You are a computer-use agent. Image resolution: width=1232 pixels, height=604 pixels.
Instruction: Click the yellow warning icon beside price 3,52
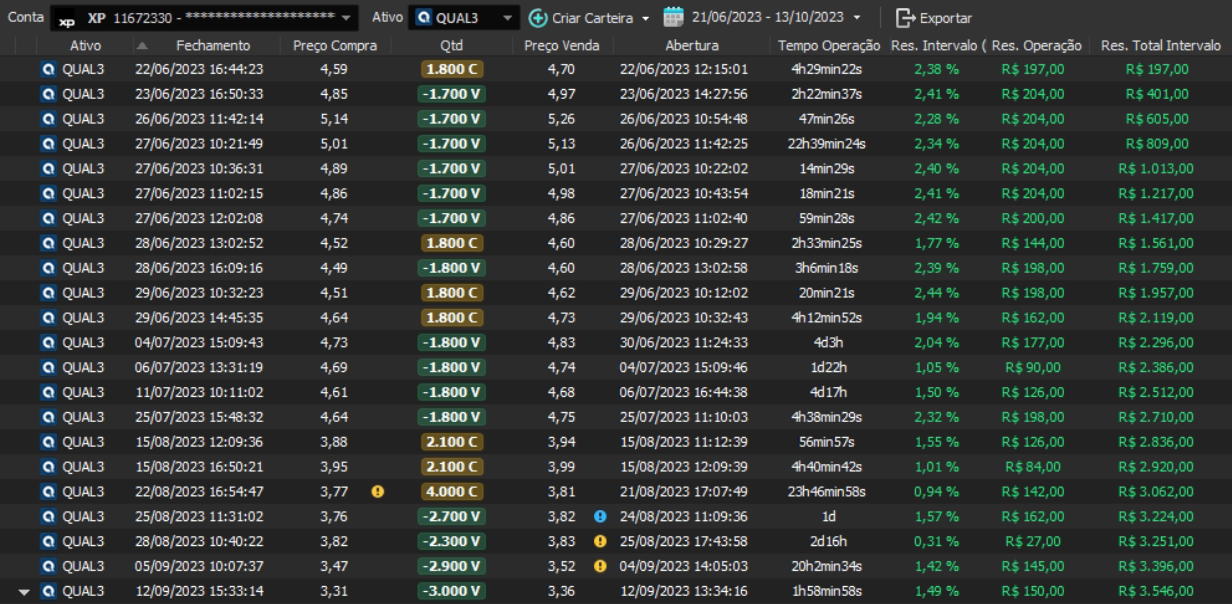[x=601, y=566]
